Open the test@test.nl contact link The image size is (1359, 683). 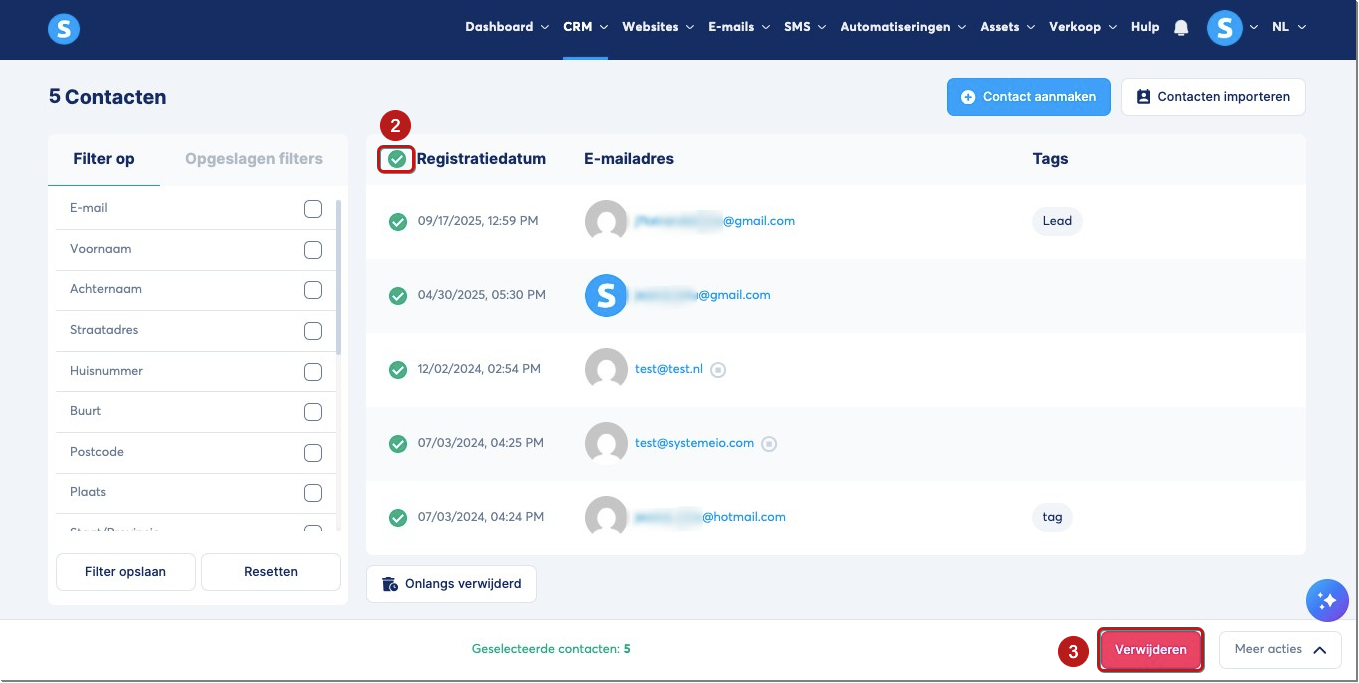pyautogui.click(x=669, y=370)
